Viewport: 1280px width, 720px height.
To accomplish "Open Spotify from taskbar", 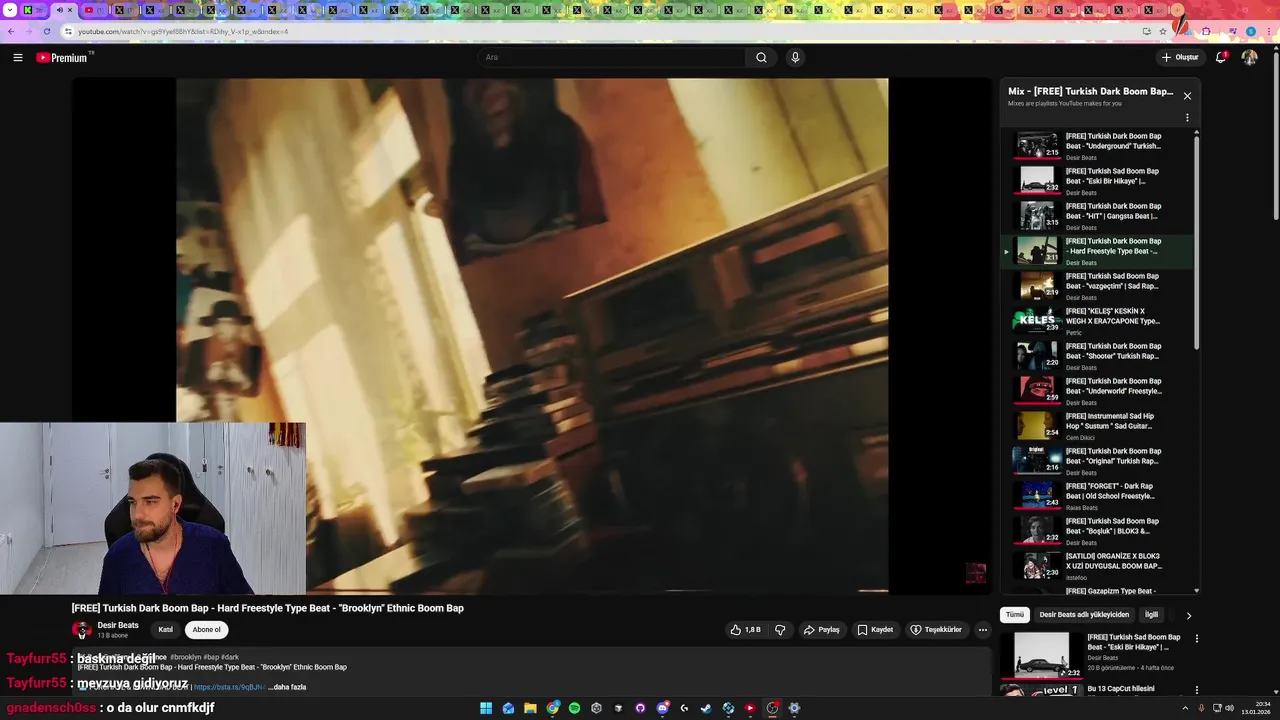I will [574, 708].
